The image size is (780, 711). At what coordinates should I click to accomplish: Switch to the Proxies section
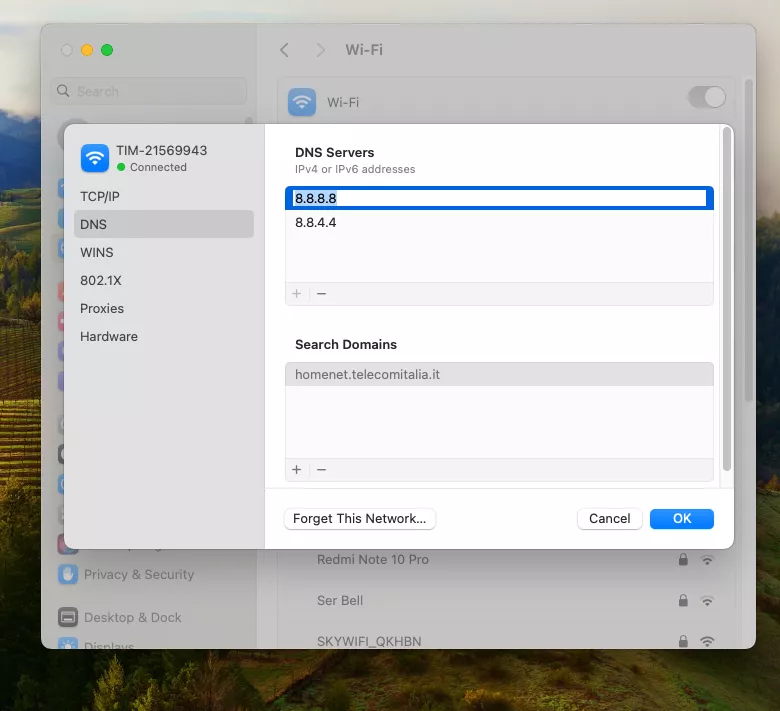[102, 309]
